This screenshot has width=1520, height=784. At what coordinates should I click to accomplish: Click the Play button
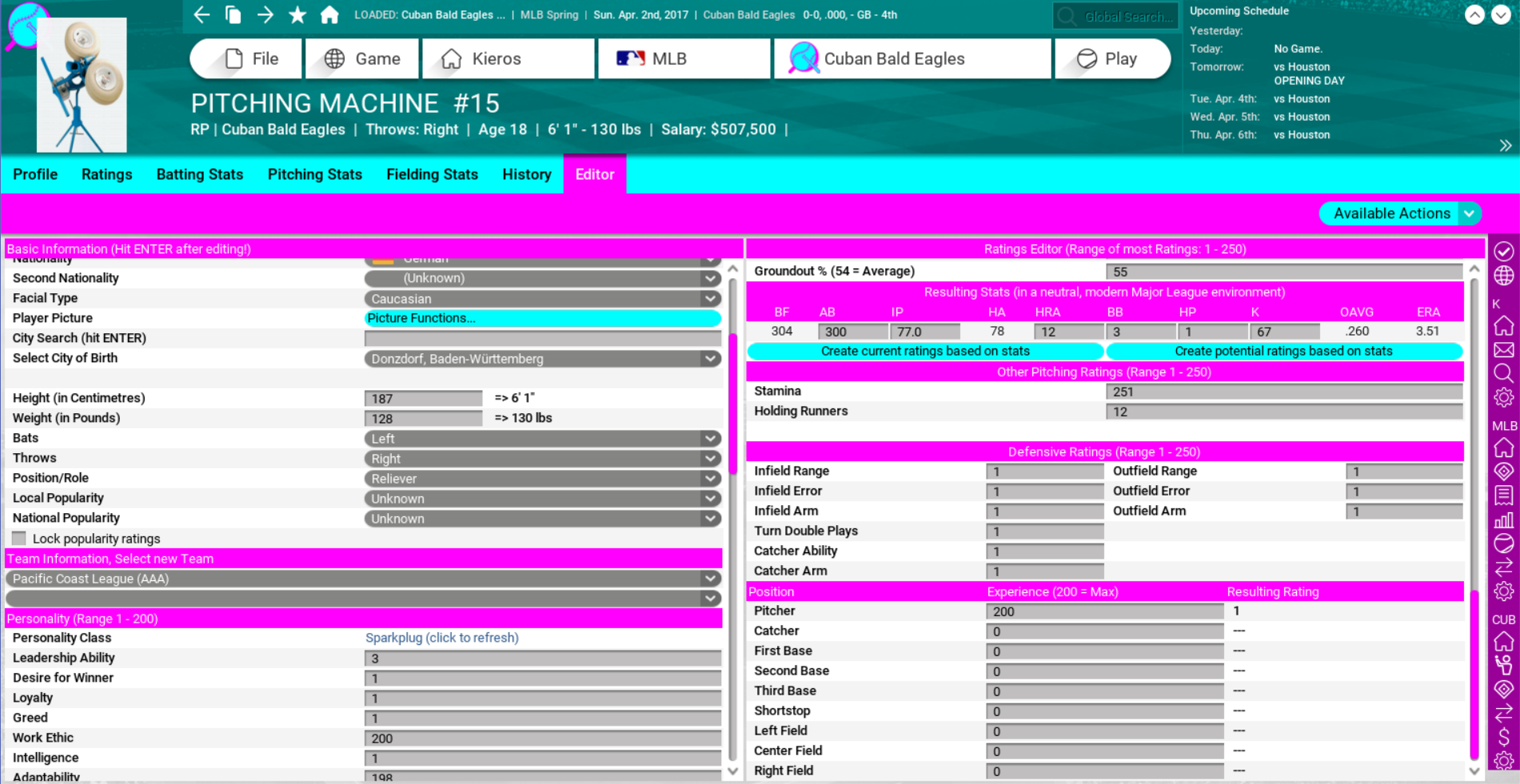(1113, 58)
